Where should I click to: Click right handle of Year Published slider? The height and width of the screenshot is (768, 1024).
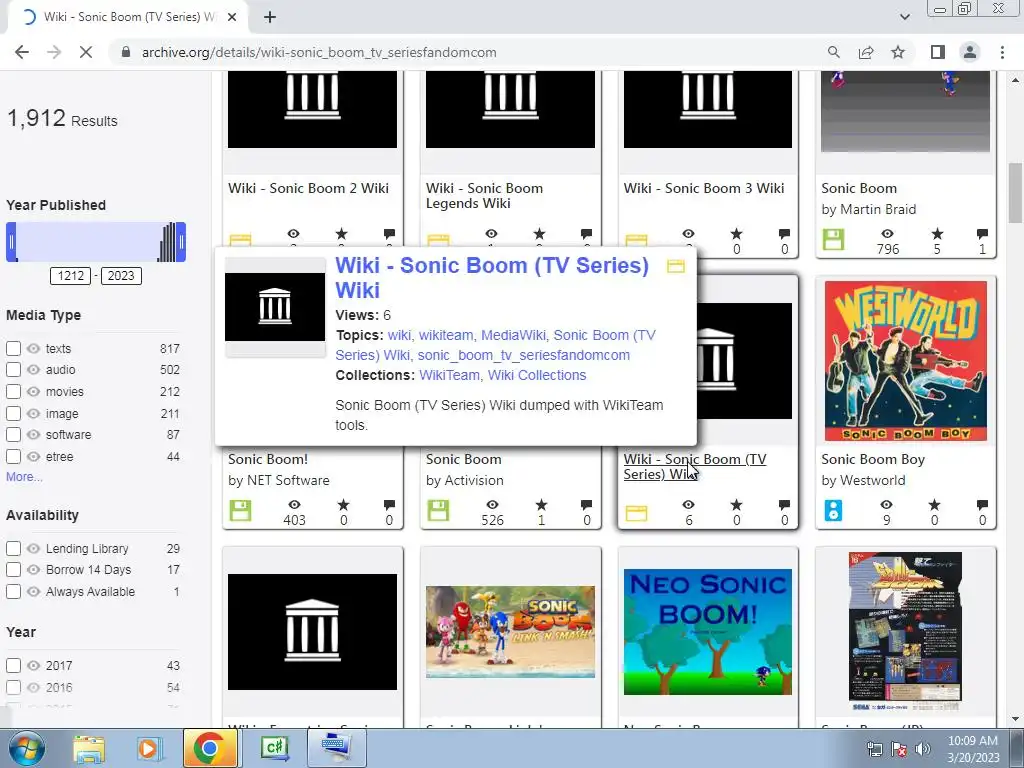pos(181,242)
